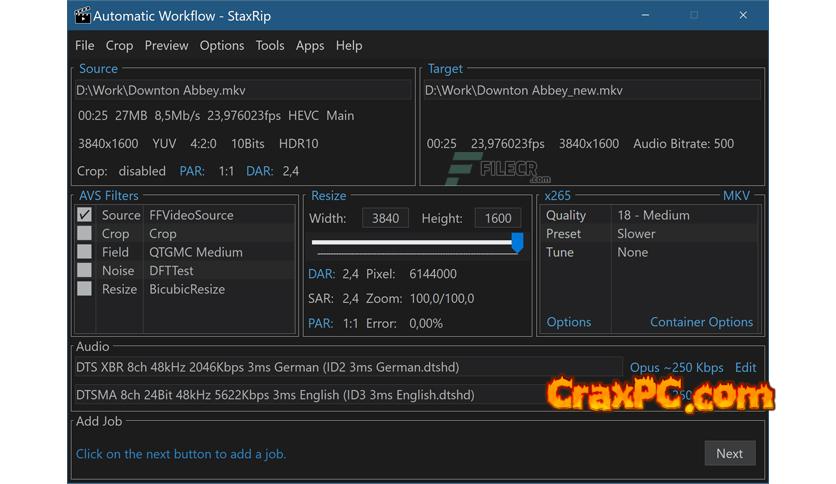Enable the BicubicResize filter checkbox
The width and height of the screenshot is (836, 484).
85,289
